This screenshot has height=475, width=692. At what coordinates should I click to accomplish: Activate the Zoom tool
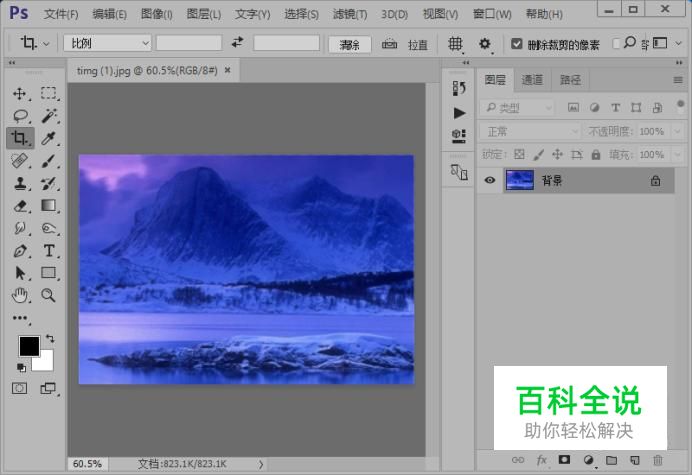[x=48, y=295]
